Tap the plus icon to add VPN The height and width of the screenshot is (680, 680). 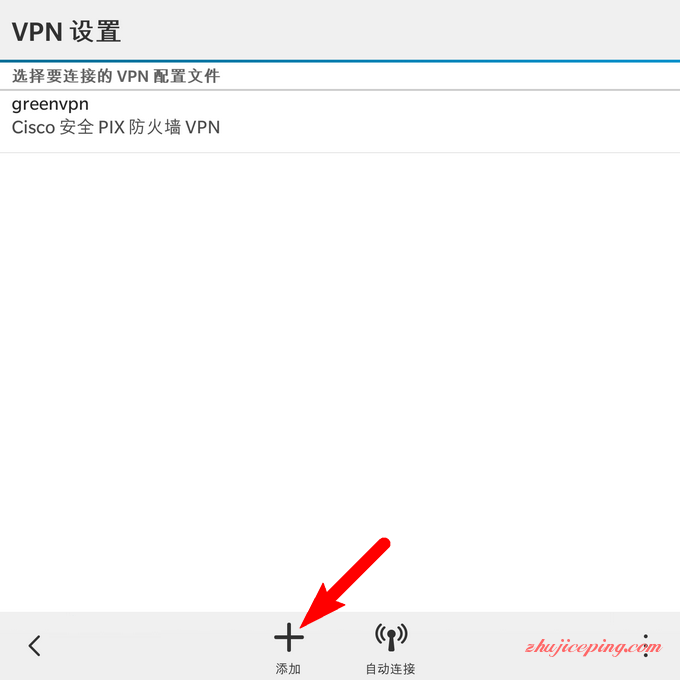[289, 637]
